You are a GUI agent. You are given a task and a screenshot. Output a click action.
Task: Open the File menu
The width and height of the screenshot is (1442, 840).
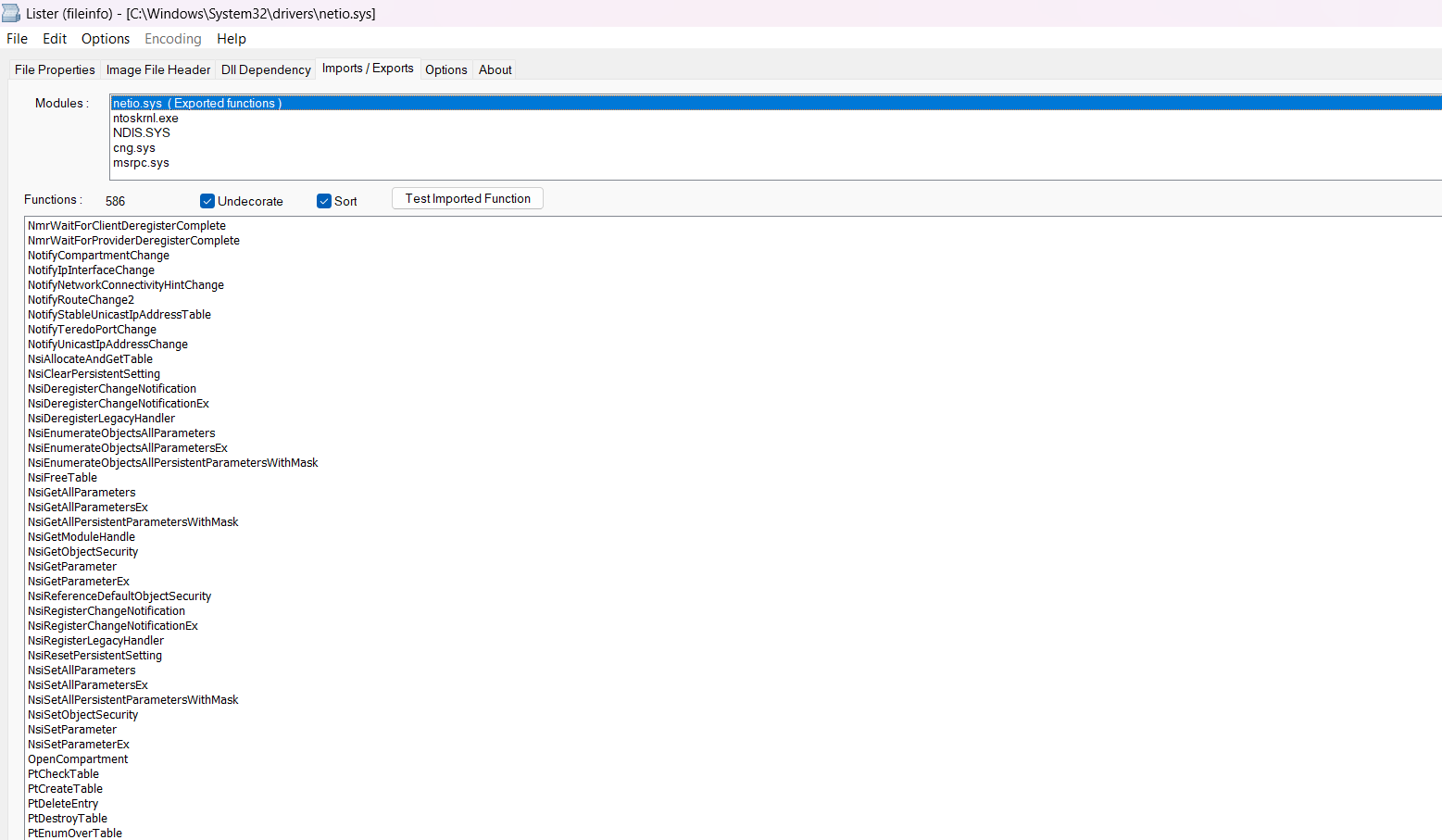(x=17, y=39)
